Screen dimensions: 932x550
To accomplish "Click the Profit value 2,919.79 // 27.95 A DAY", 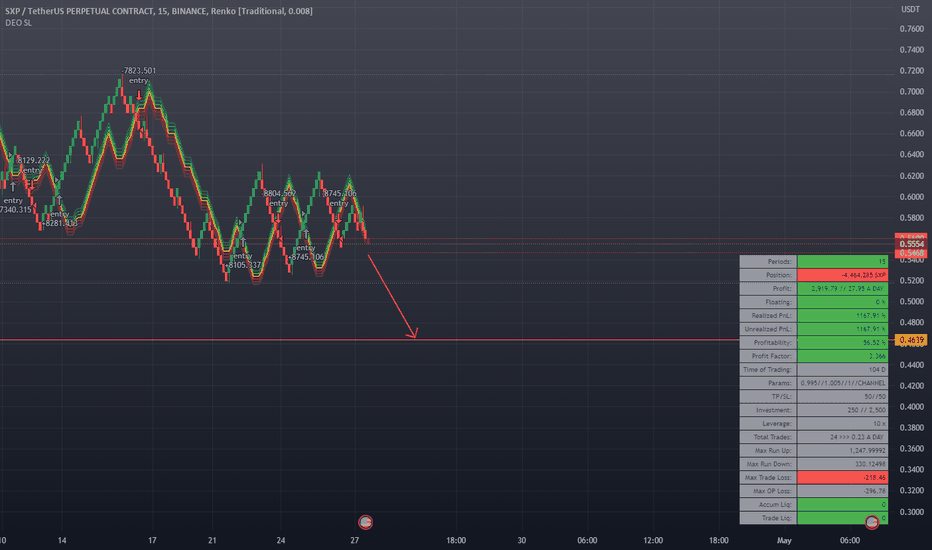I will click(843, 288).
